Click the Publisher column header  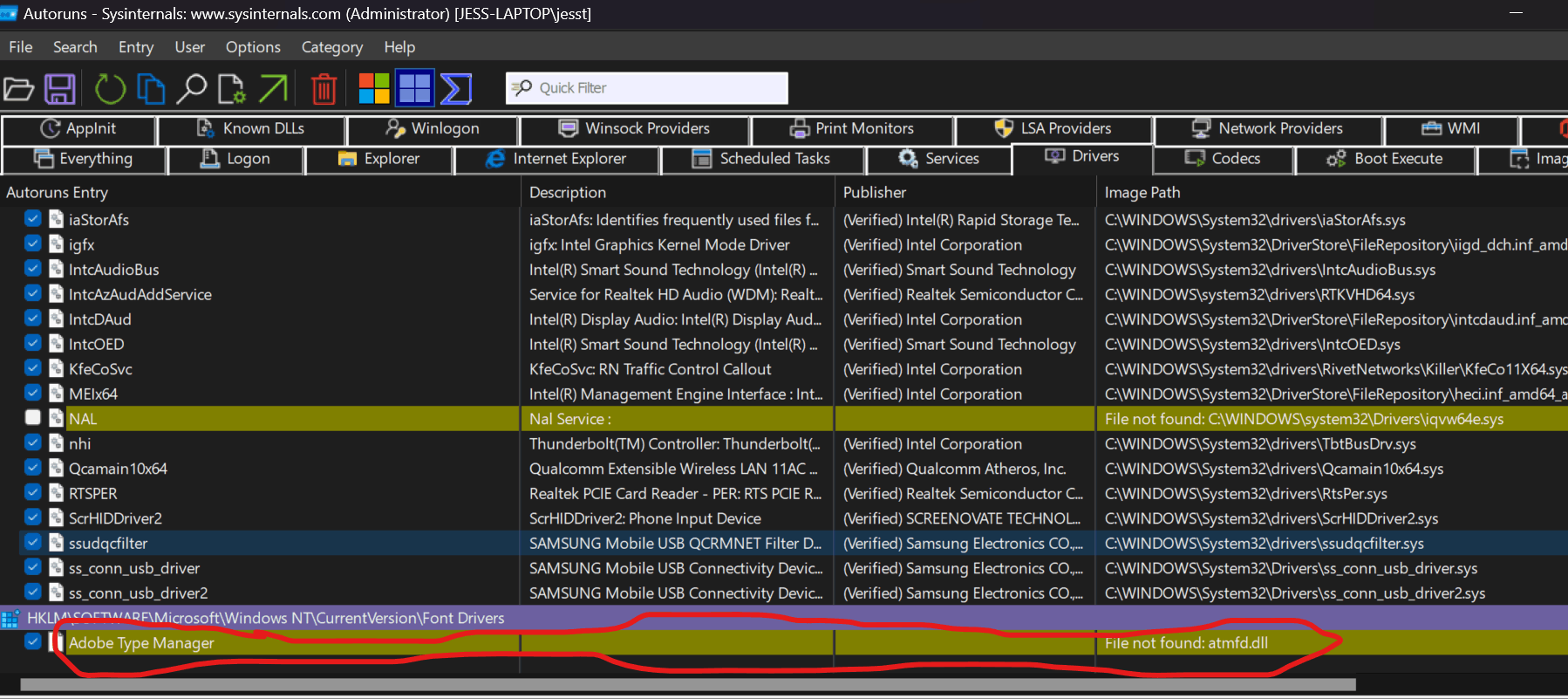click(875, 192)
